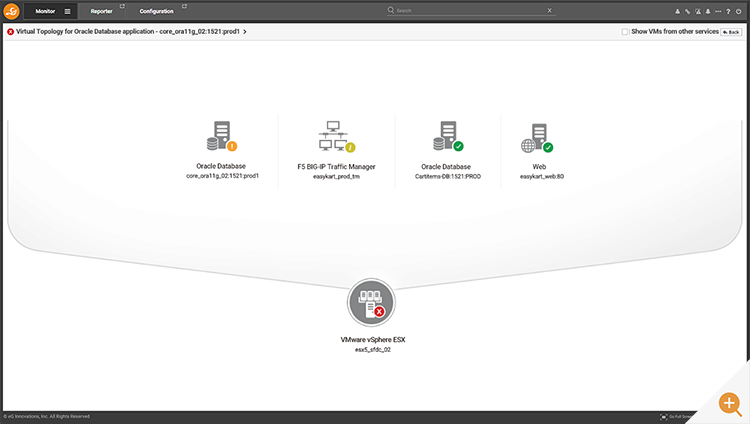This screenshot has width=750, height=424.
Task: Open the Web label above easykart_web:80
Action: coord(539,167)
